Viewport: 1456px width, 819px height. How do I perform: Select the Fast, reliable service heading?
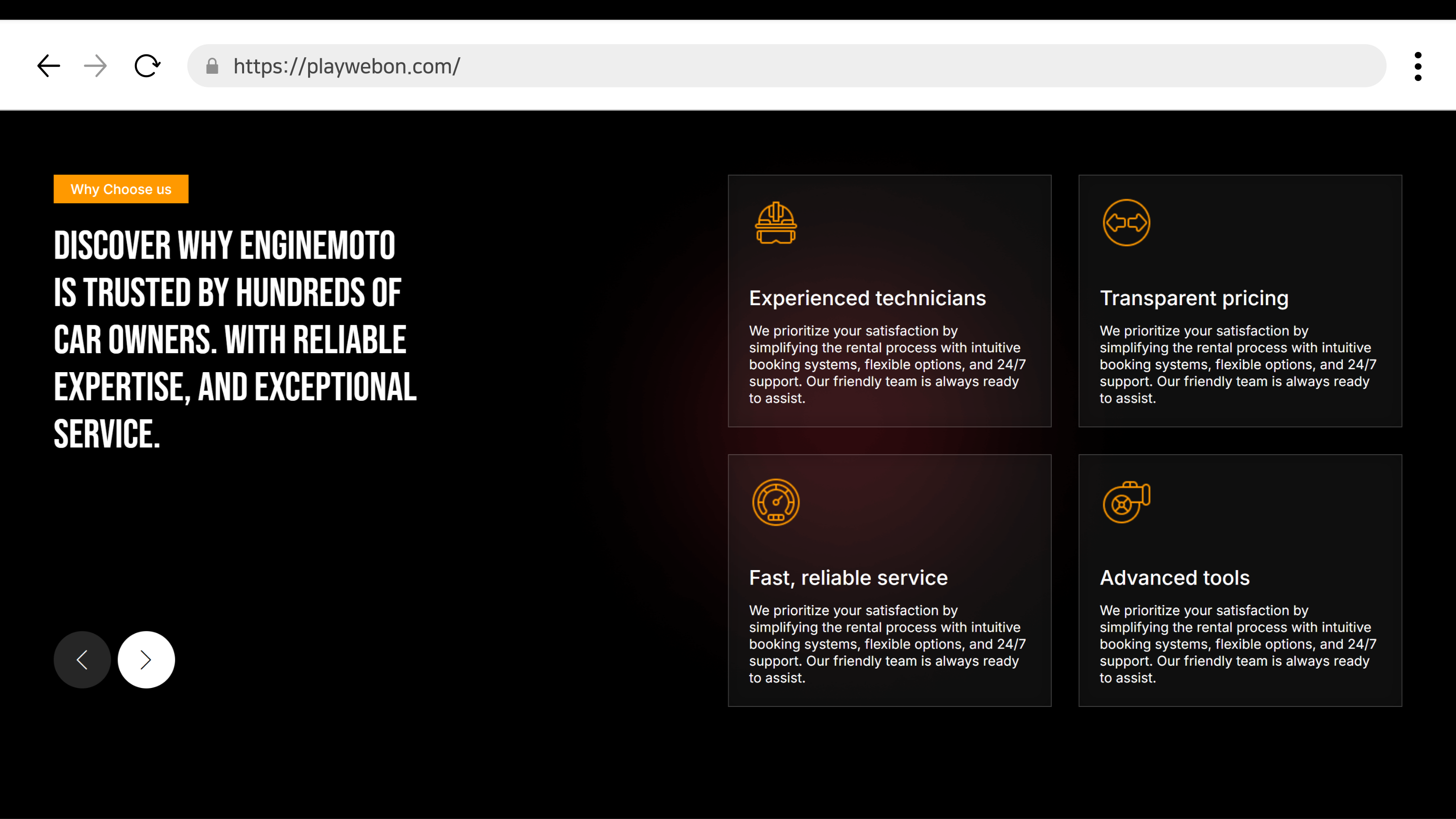tap(848, 578)
